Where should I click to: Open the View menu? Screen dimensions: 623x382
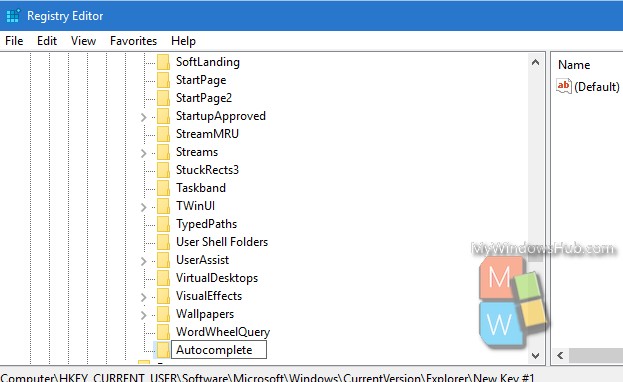tap(83, 41)
